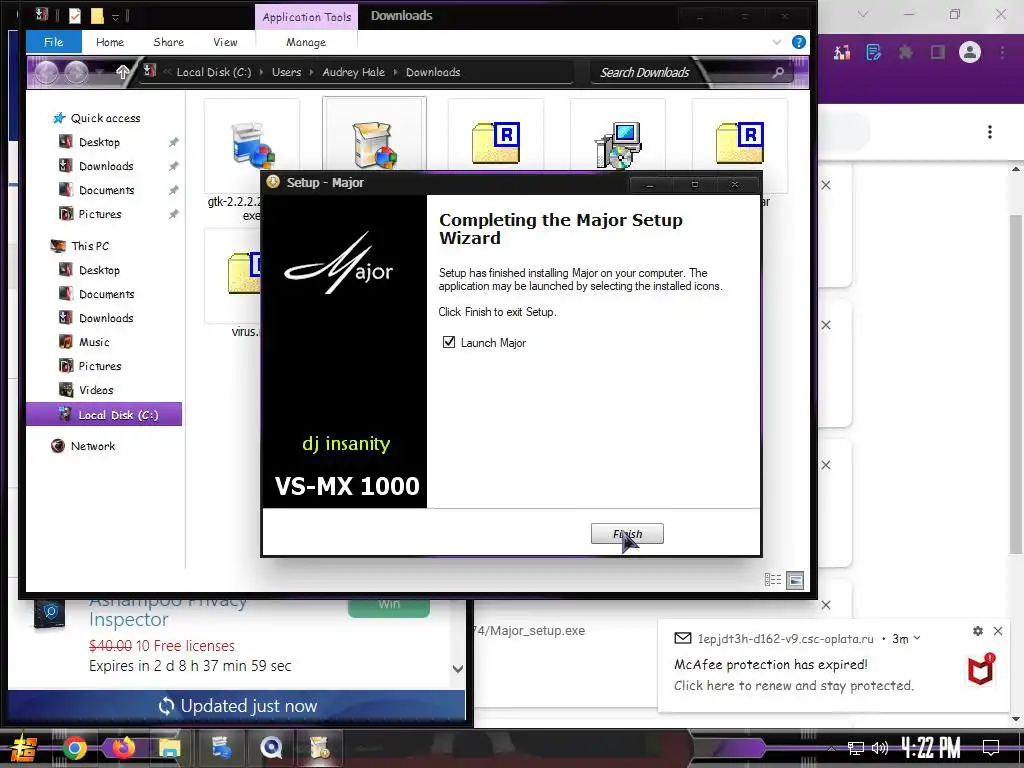Switch Explorer to large icons view
The image size is (1024, 768).
pos(795,579)
